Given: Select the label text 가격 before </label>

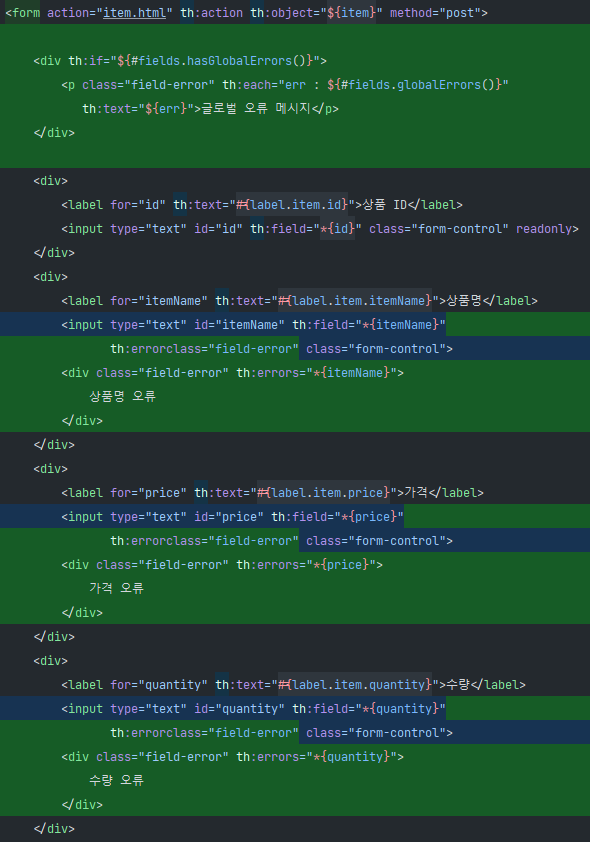Looking at the screenshot, I should click(x=416, y=492).
